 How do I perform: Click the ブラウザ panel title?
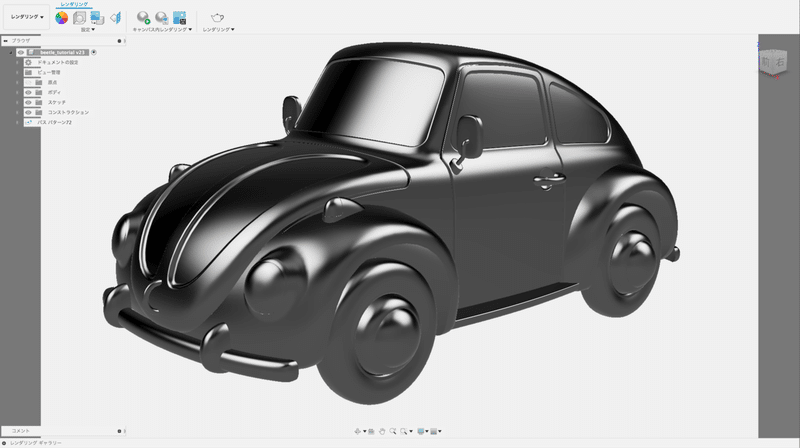[x=21, y=40]
